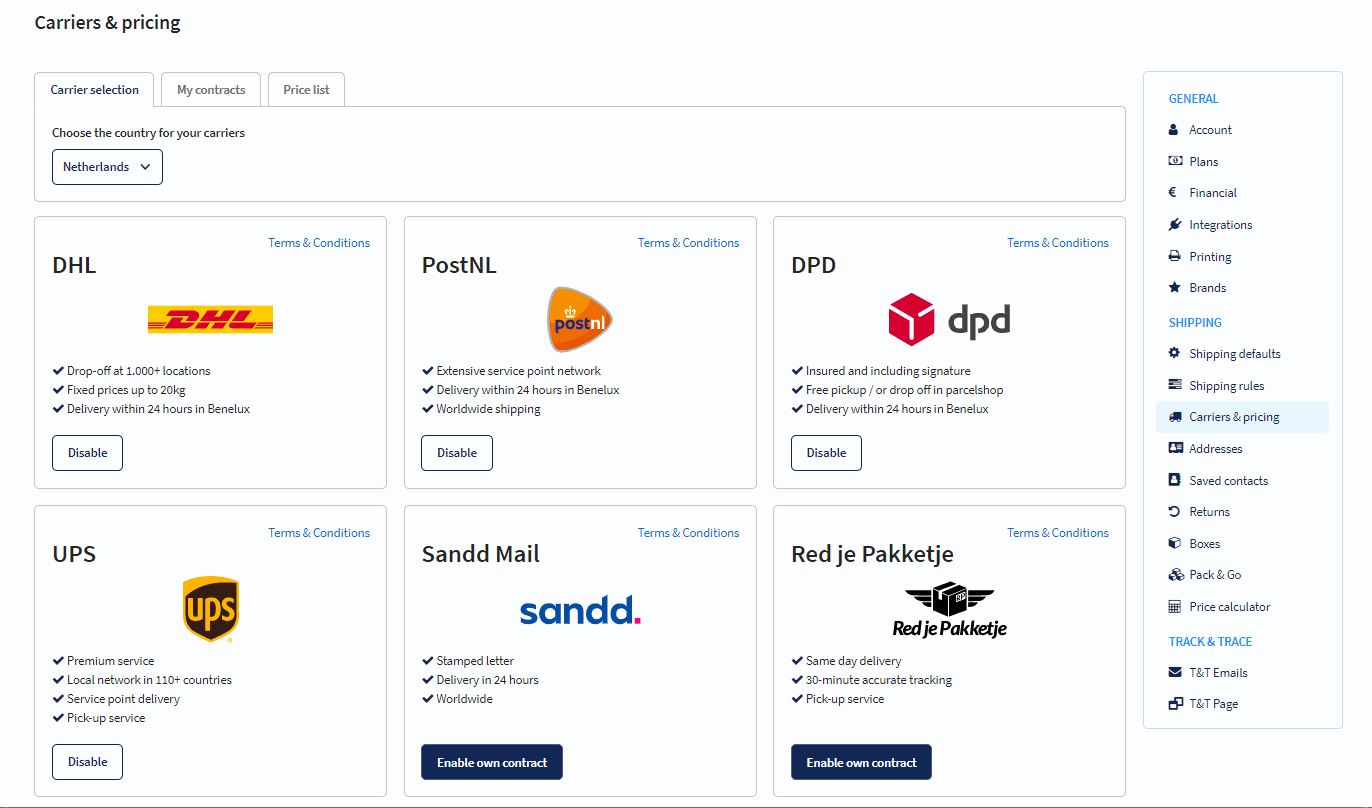Switch to the Carrier selection tab

(x=94, y=90)
